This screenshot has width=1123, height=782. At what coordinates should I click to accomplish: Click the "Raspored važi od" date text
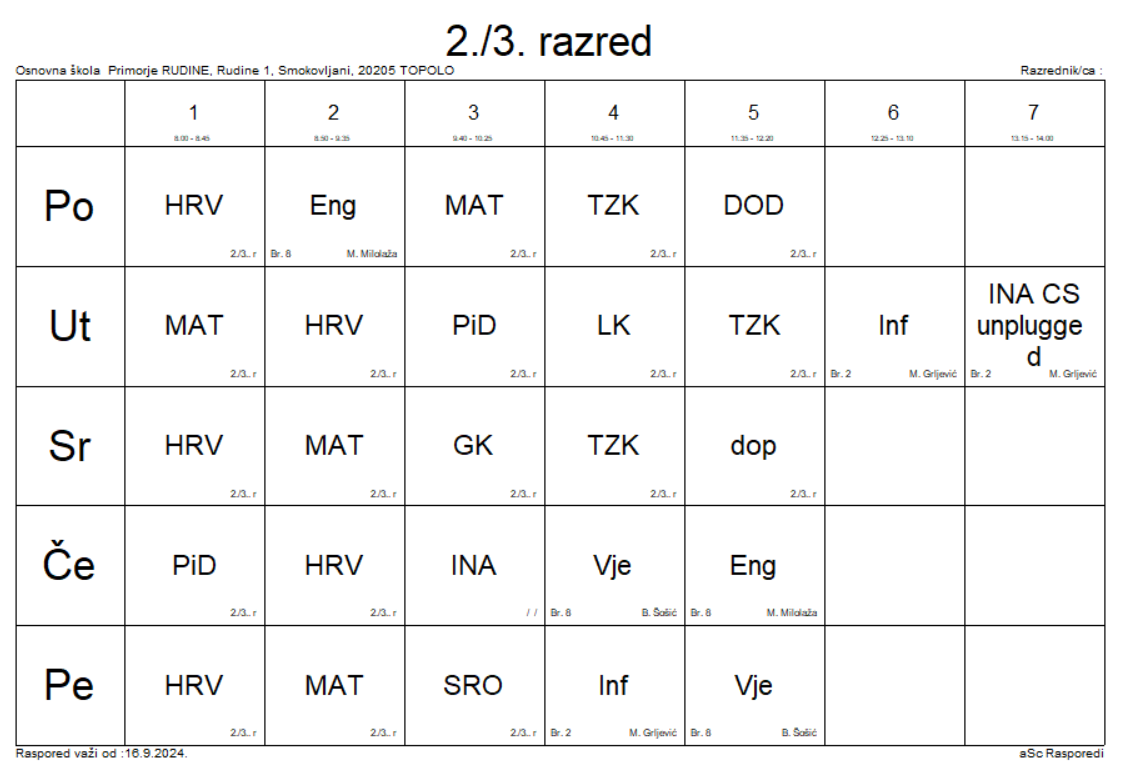pos(101,753)
